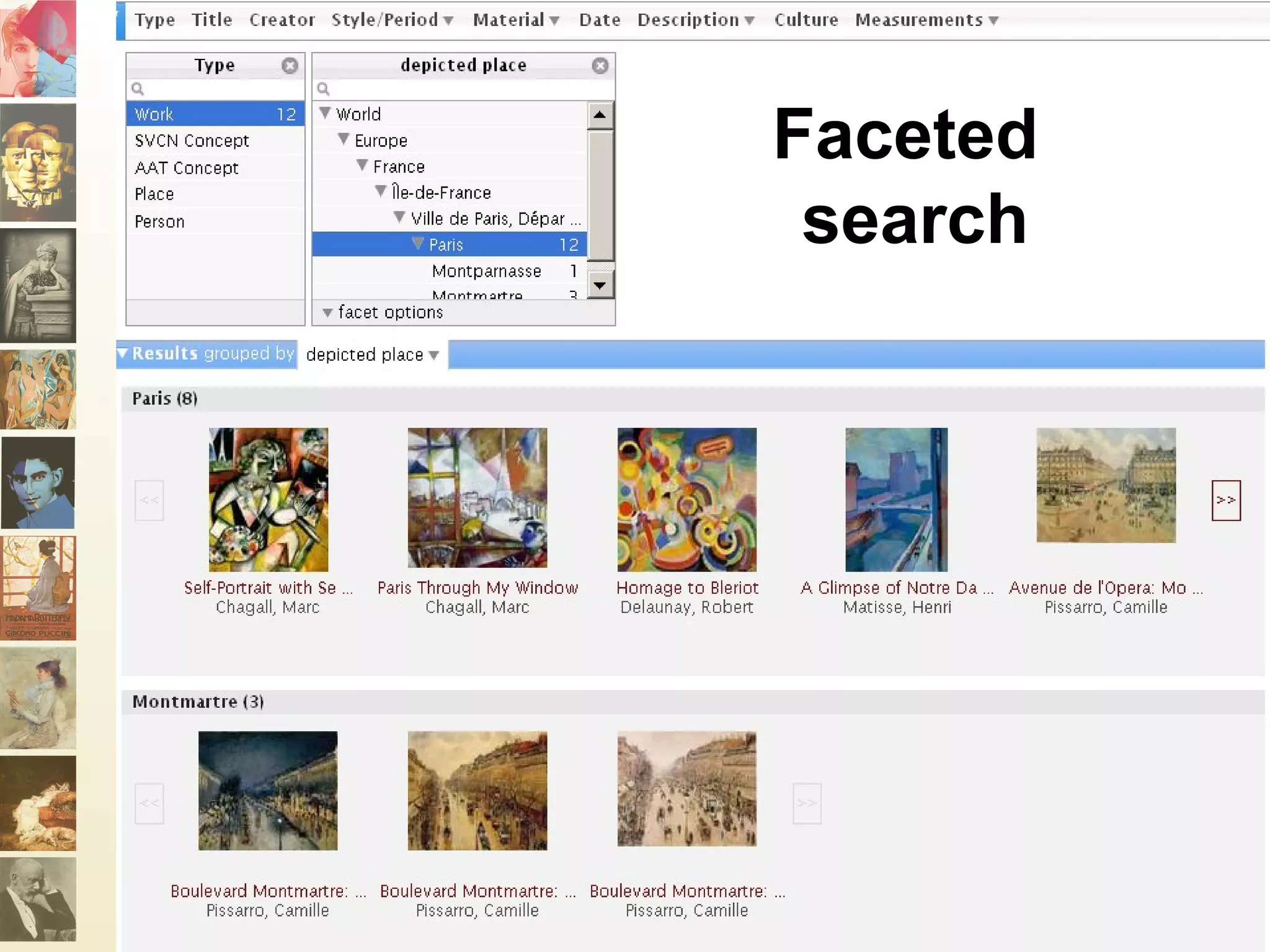
Task: Click sidebar Madama Butterfly poster thumbnail
Action: coord(38,588)
